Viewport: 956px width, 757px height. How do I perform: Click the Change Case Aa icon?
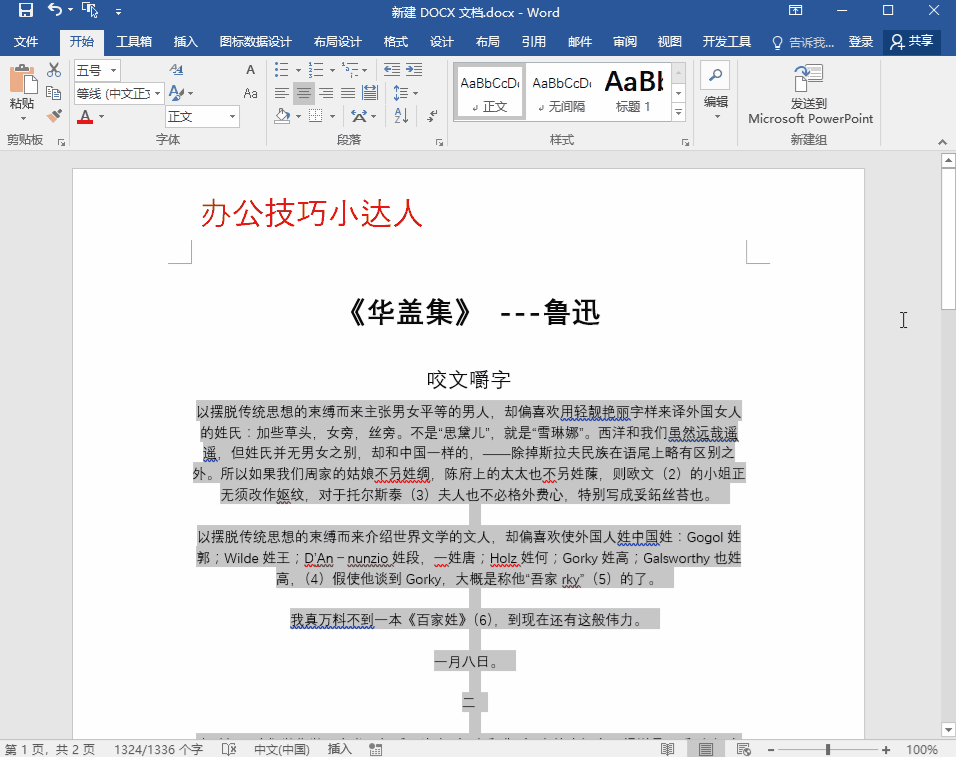[x=250, y=93]
